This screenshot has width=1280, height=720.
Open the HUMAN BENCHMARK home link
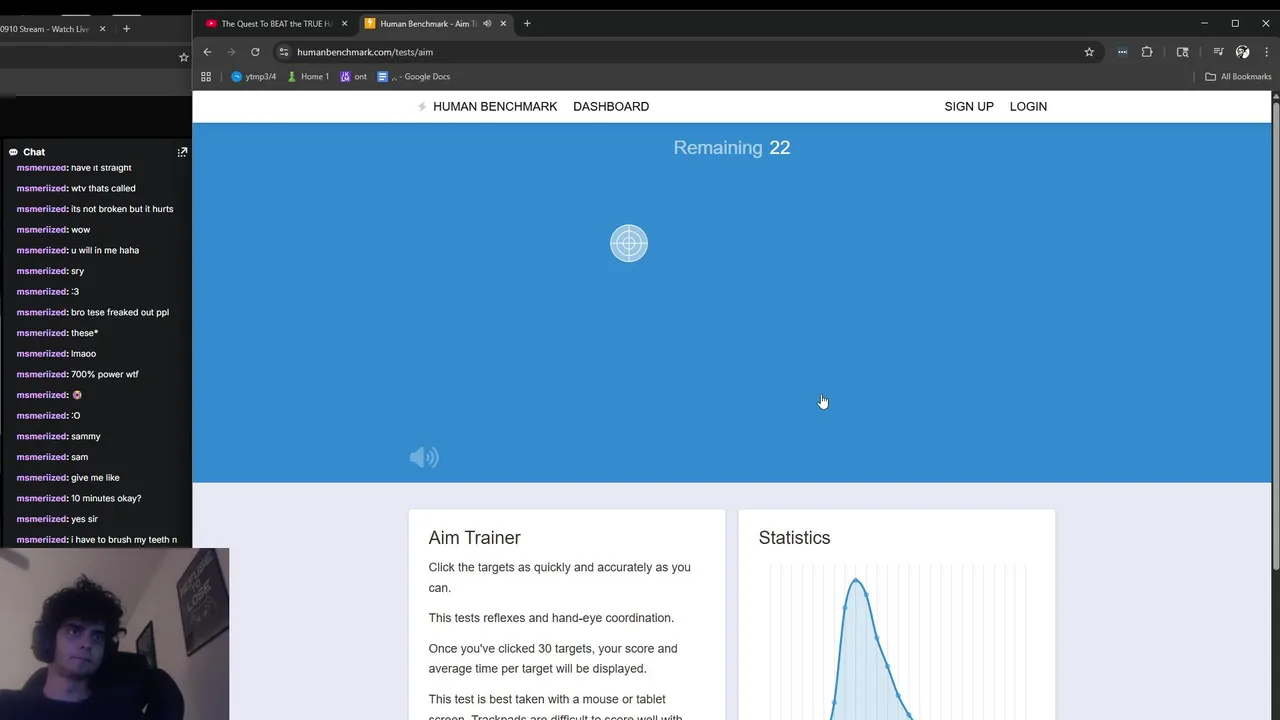click(x=495, y=106)
